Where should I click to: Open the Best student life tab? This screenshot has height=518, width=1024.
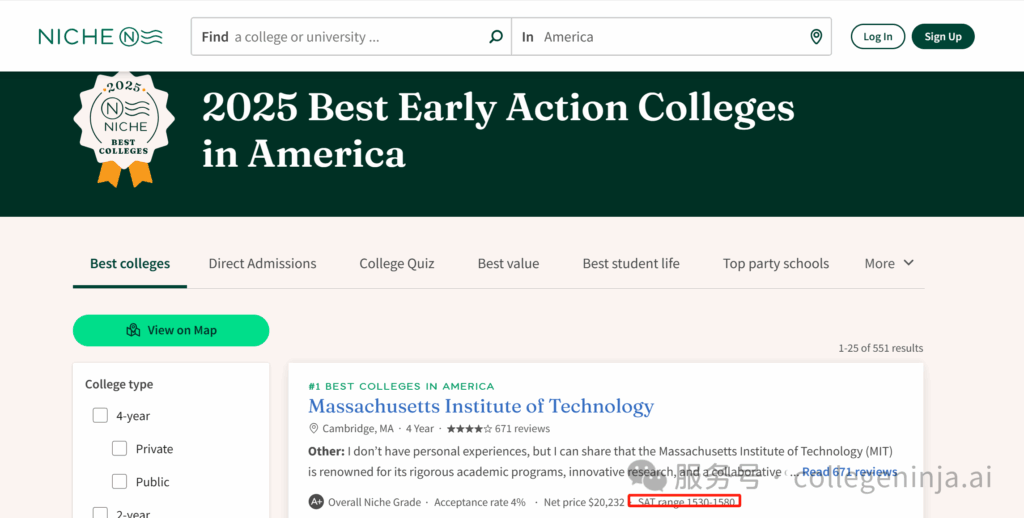[x=631, y=263]
